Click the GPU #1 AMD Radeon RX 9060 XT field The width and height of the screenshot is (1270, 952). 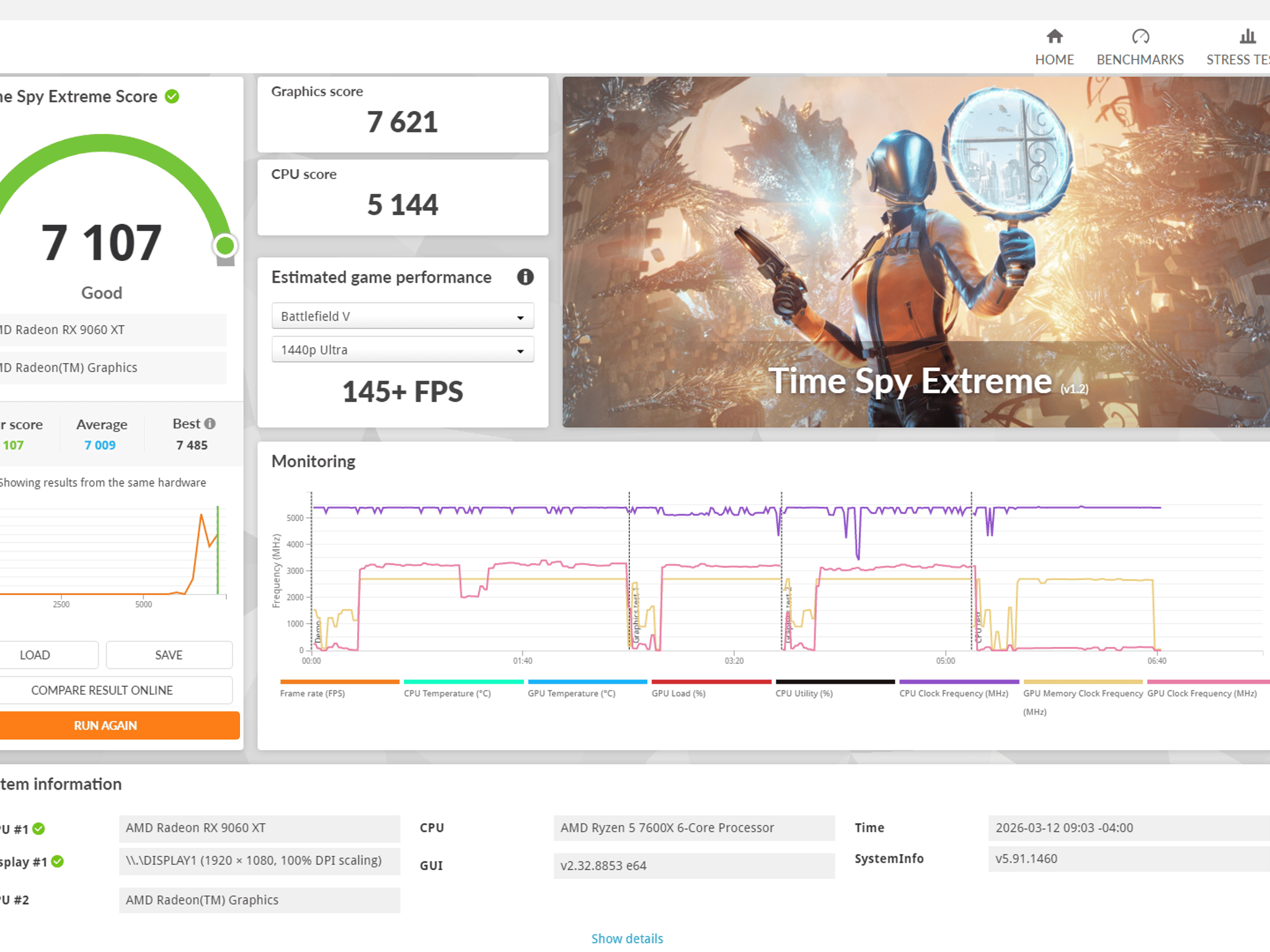259,828
